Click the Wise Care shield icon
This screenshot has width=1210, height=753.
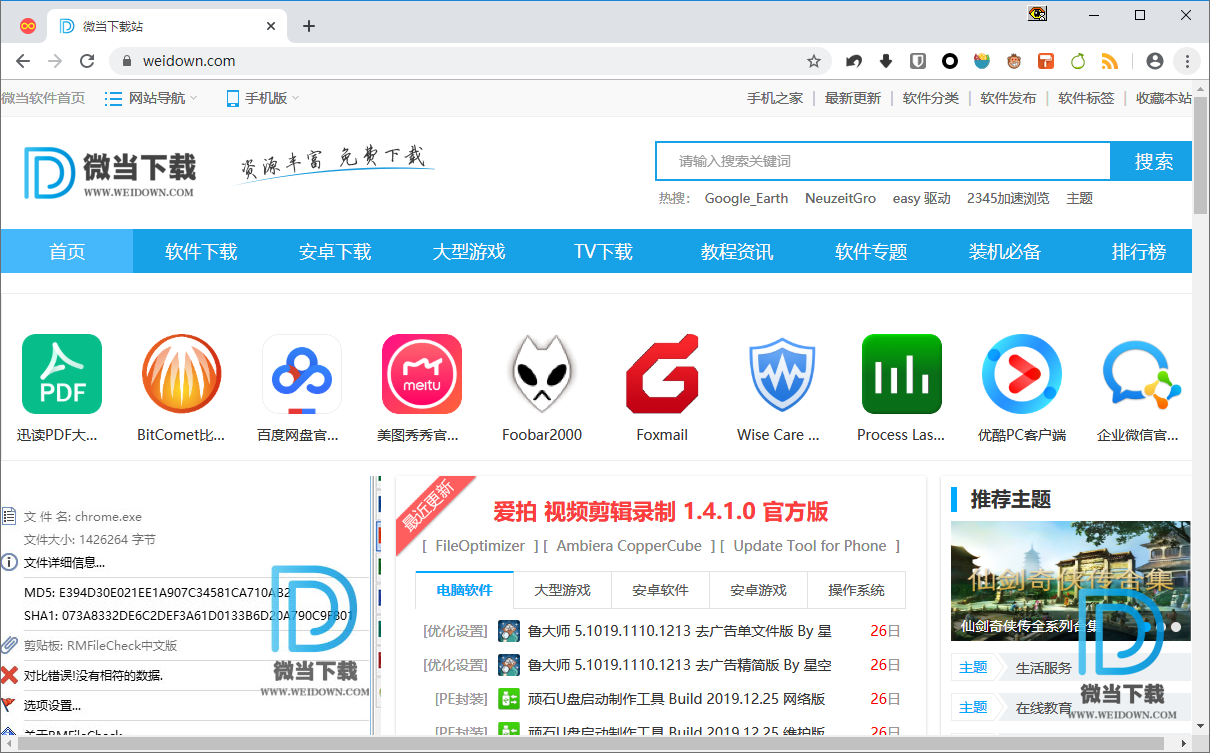pyautogui.click(x=781, y=374)
